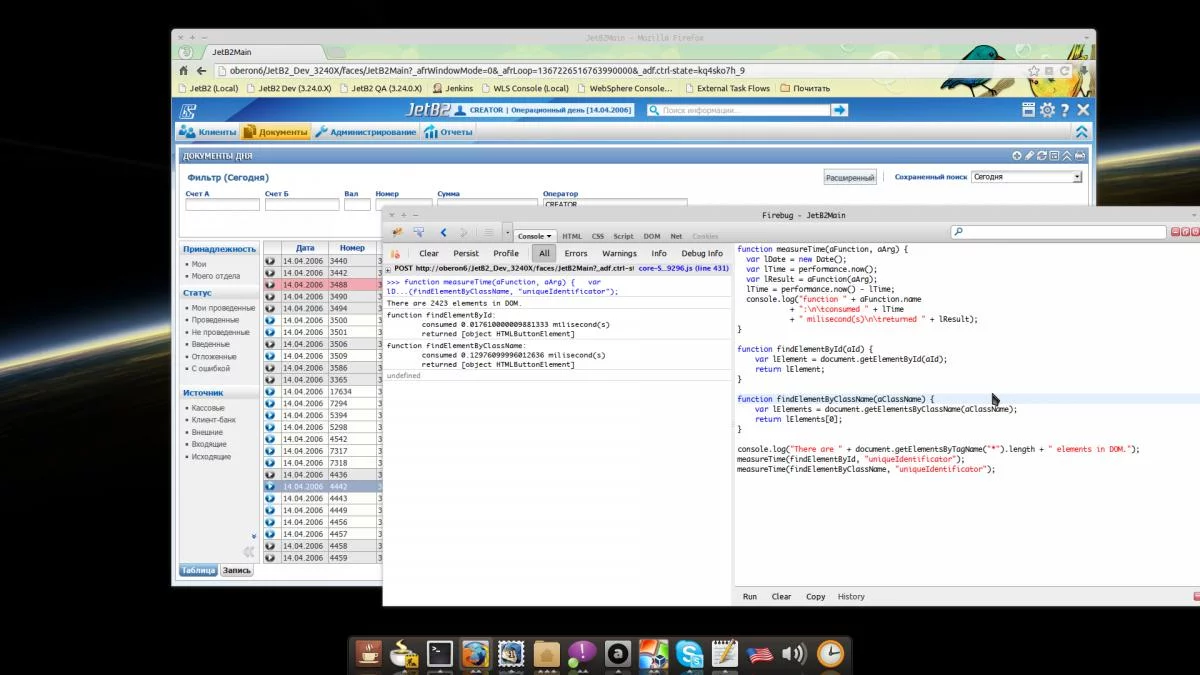Open the core-S...9296.js (line 431) link
1200x675 pixels.
coord(684,268)
